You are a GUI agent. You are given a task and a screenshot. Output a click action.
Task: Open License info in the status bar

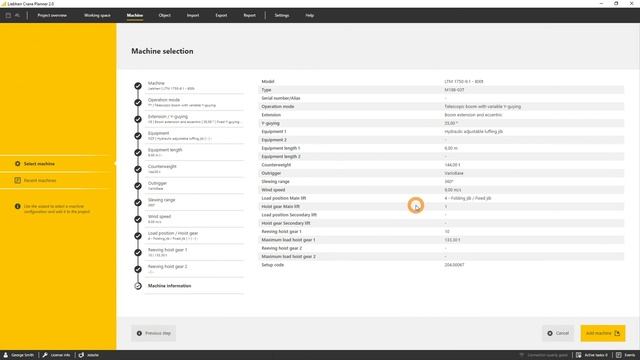[56, 355]
